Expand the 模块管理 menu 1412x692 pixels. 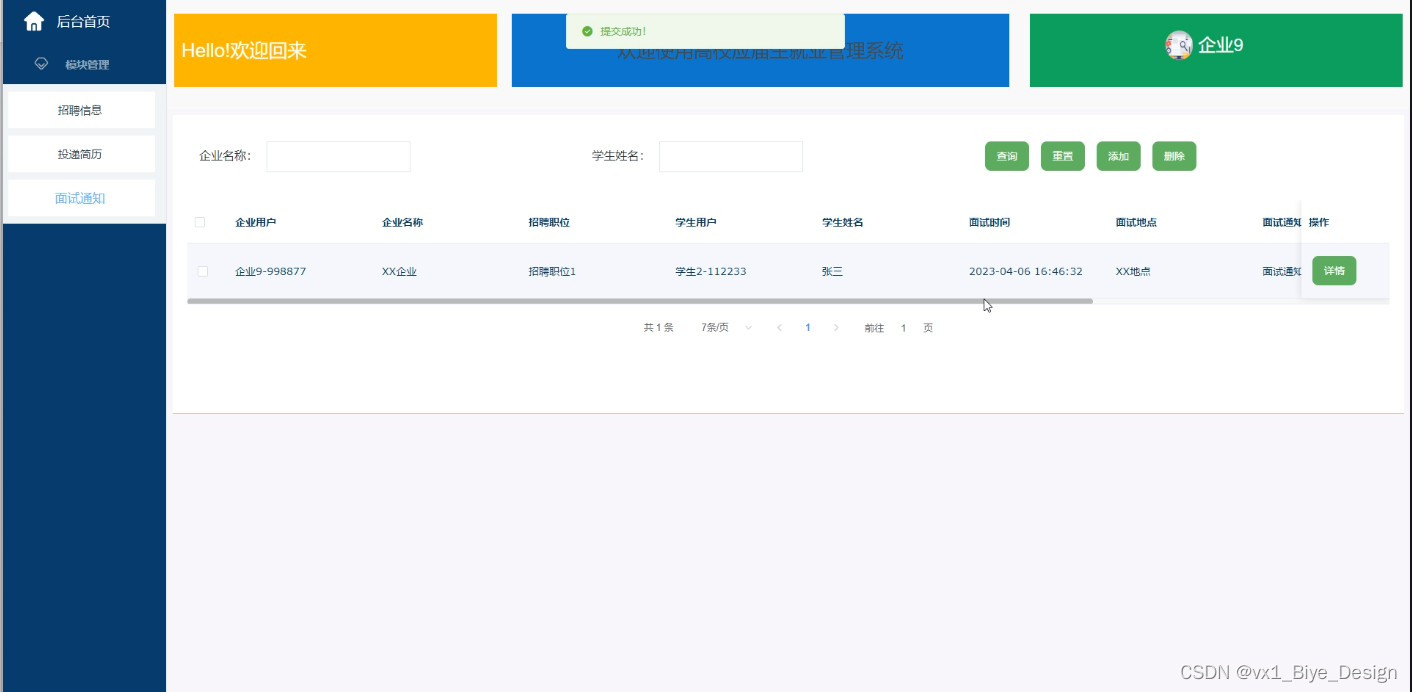pyautogui.click(x=87, y=64)
